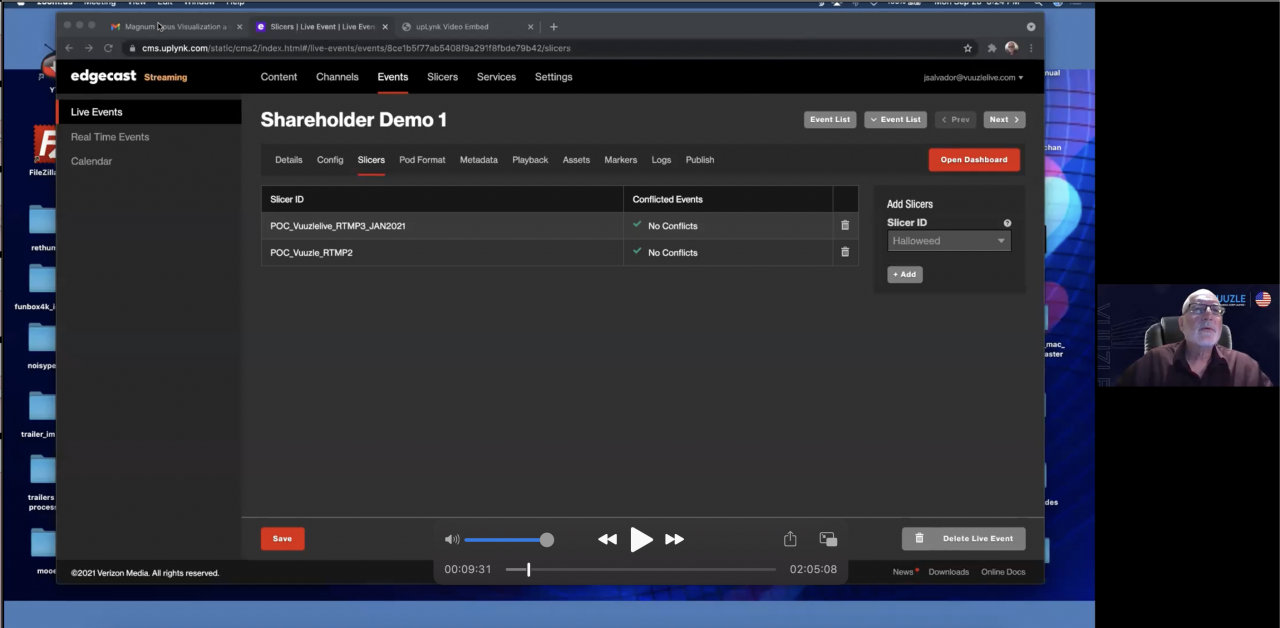Select Real Time Events in the sidebar
1280x628 pixels.
click(110, 137)
